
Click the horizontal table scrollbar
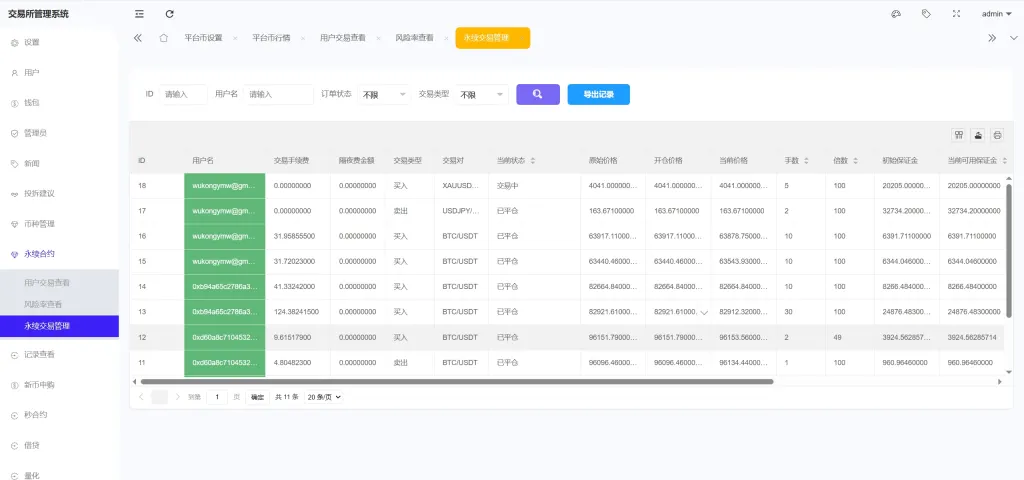coord(456,381)
